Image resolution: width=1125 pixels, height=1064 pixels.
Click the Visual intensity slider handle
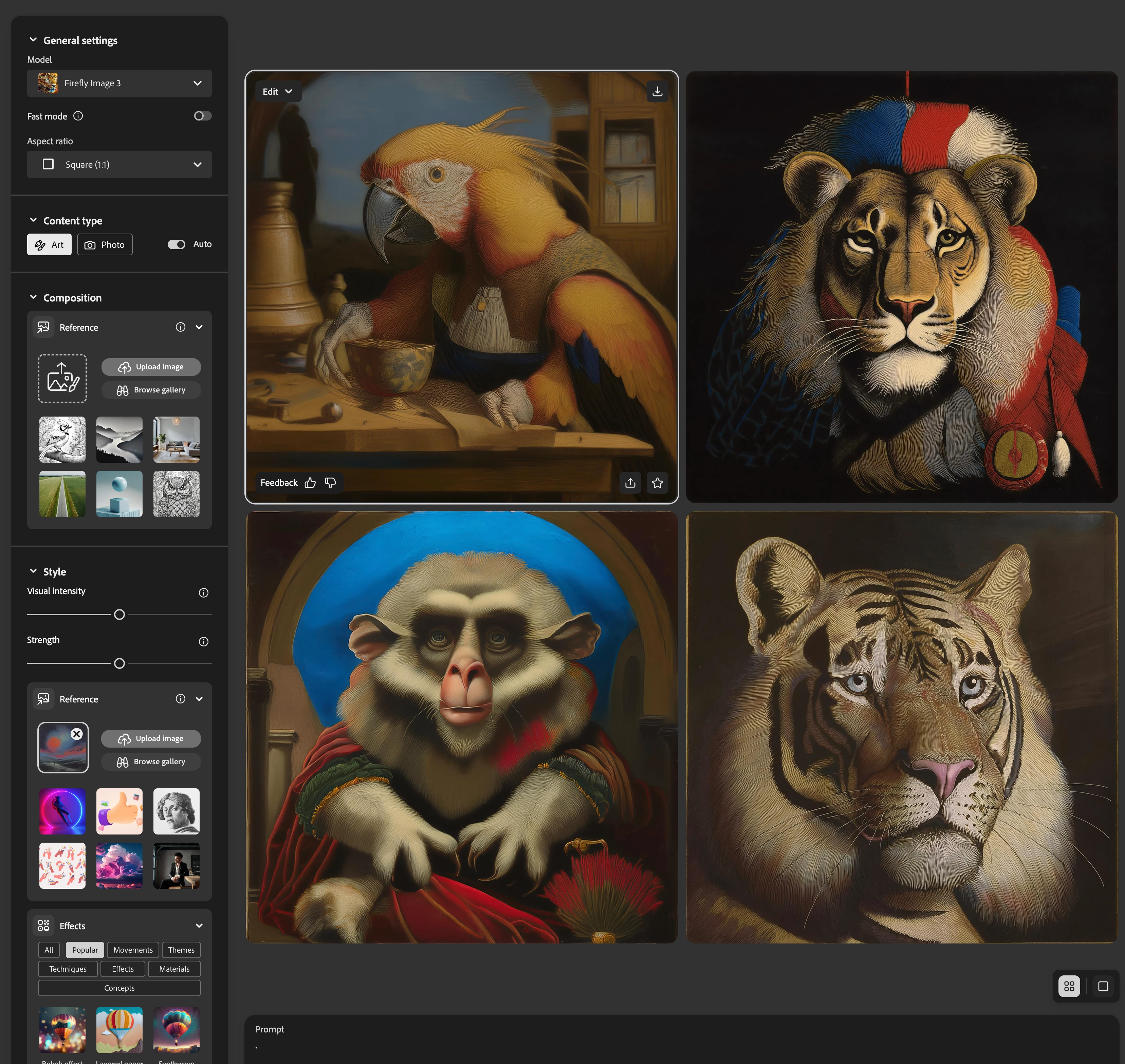(x=119, y=614)
